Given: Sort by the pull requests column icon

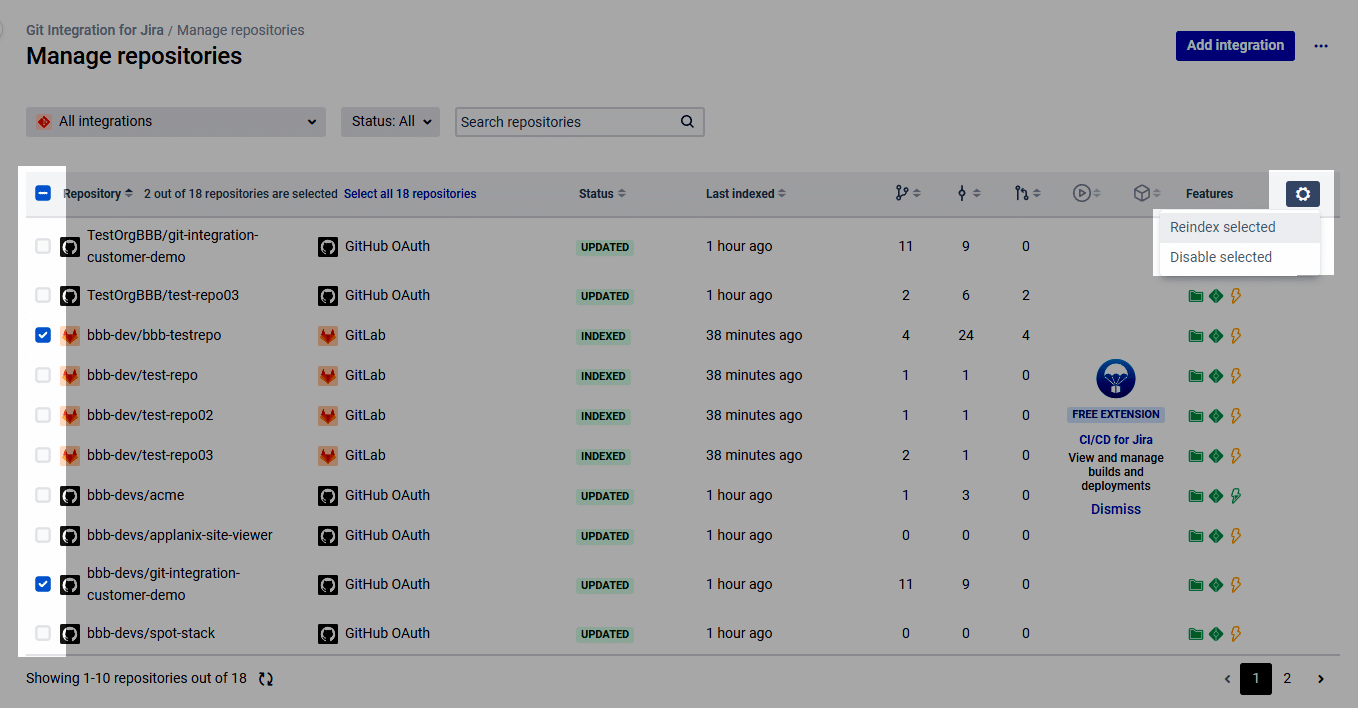Looking at the screenshot, I should [1028, 193].
